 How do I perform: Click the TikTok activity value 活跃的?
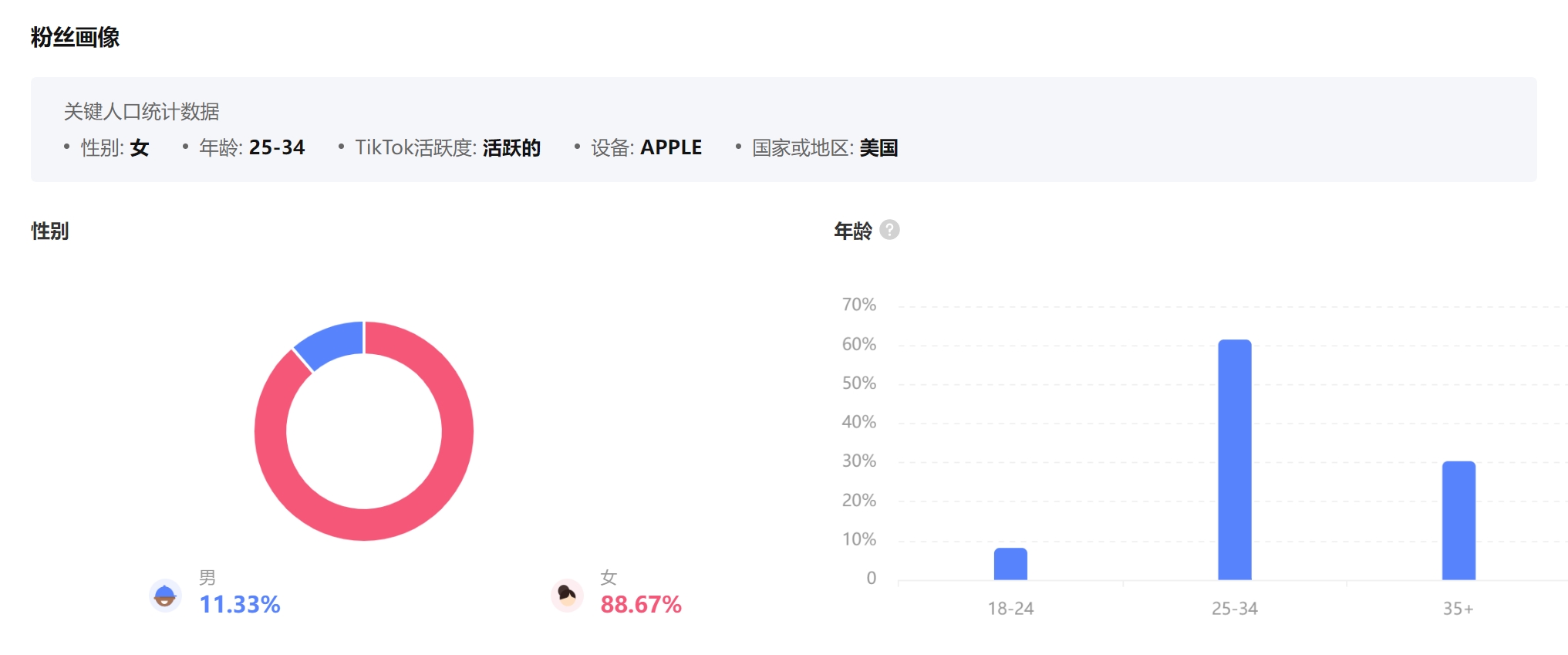511,147
